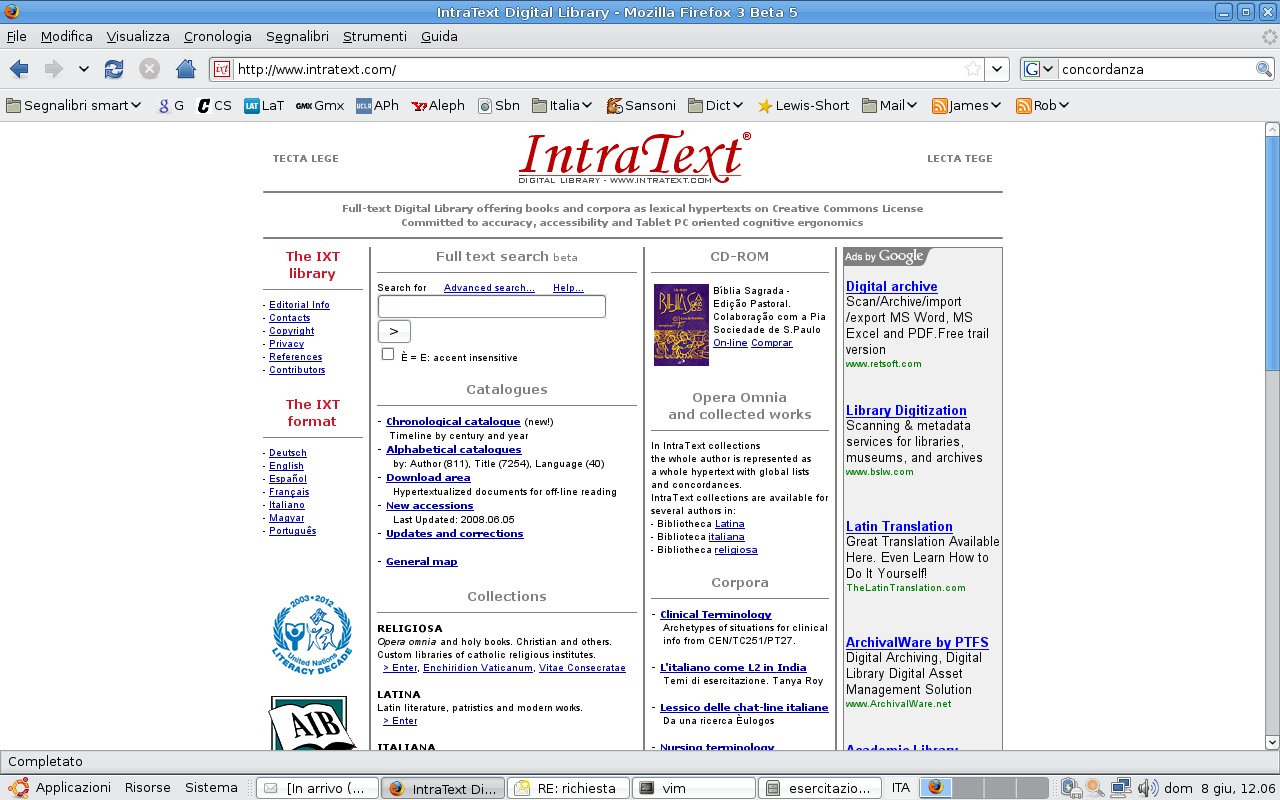
Task: Open the Sistema panel menu
Action: [211, 788]
